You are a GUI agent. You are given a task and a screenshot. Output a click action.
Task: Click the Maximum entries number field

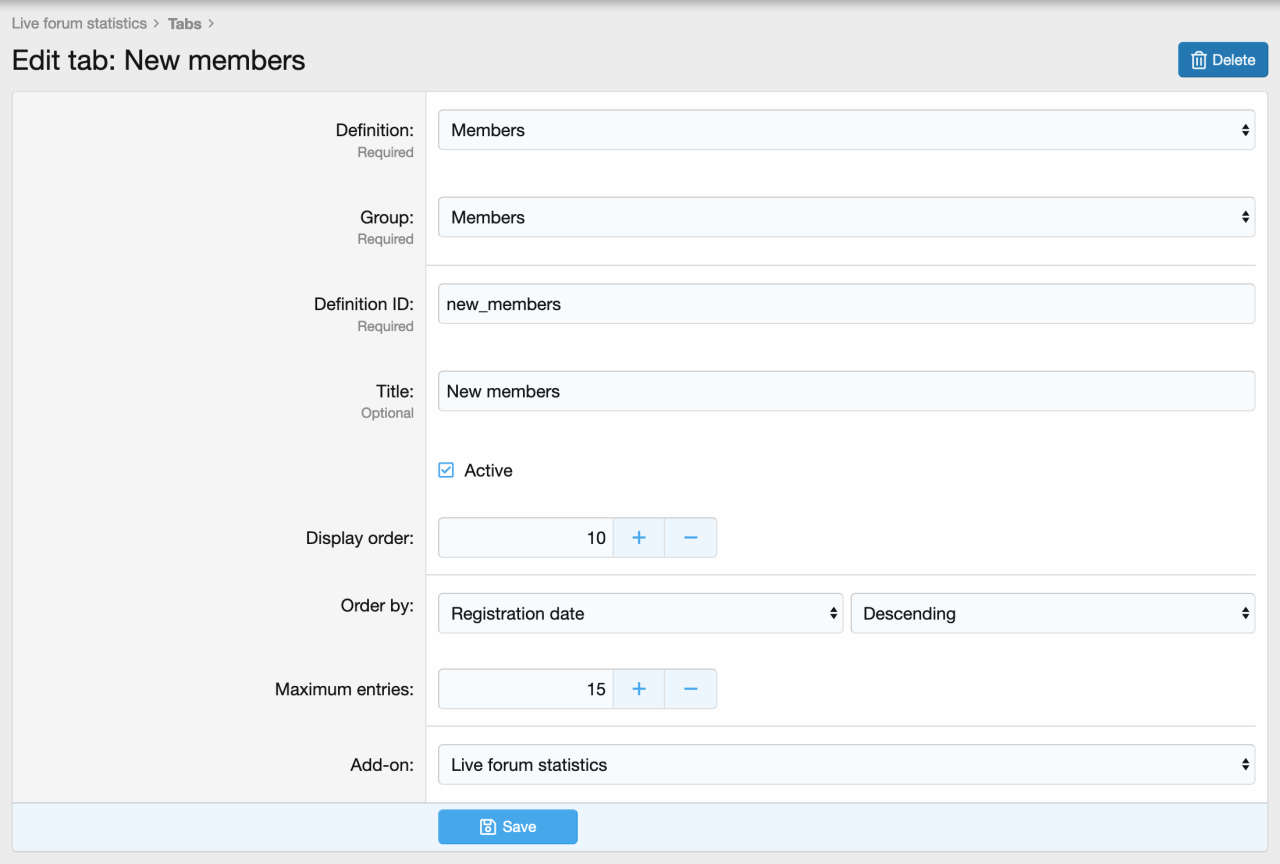point(526,689)
